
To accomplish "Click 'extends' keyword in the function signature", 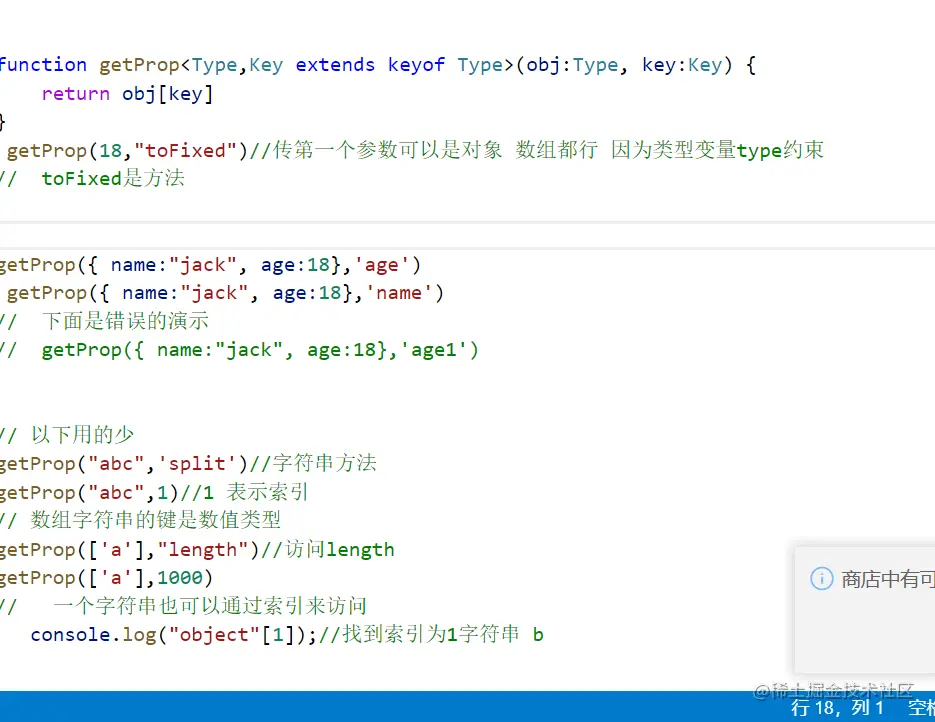I will [335, 64].
